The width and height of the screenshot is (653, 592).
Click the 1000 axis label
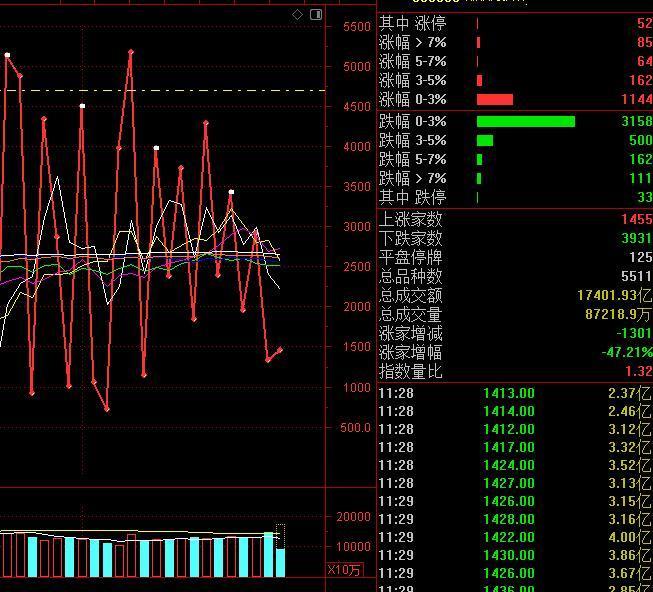point(357,388)
